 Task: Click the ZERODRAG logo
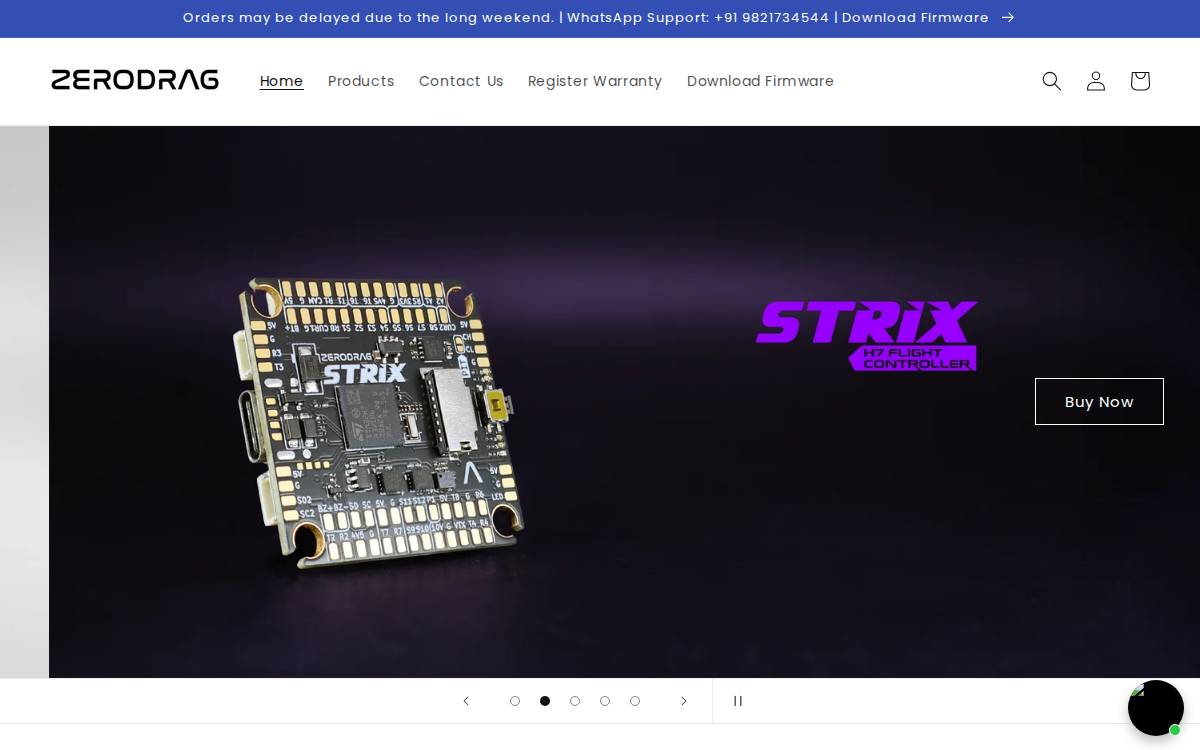tap(135, 80)
